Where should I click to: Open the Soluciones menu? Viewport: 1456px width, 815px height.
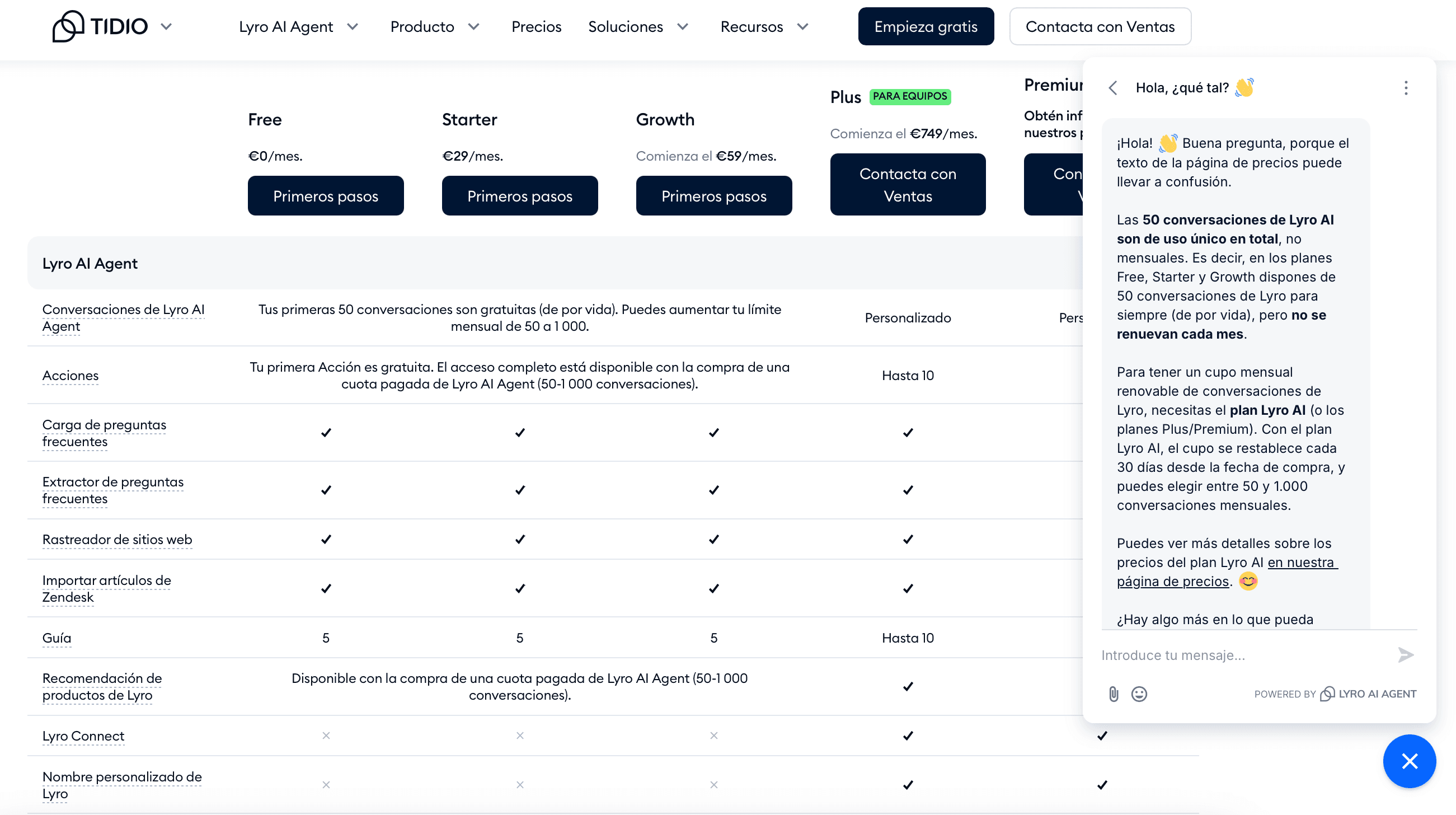626,26
